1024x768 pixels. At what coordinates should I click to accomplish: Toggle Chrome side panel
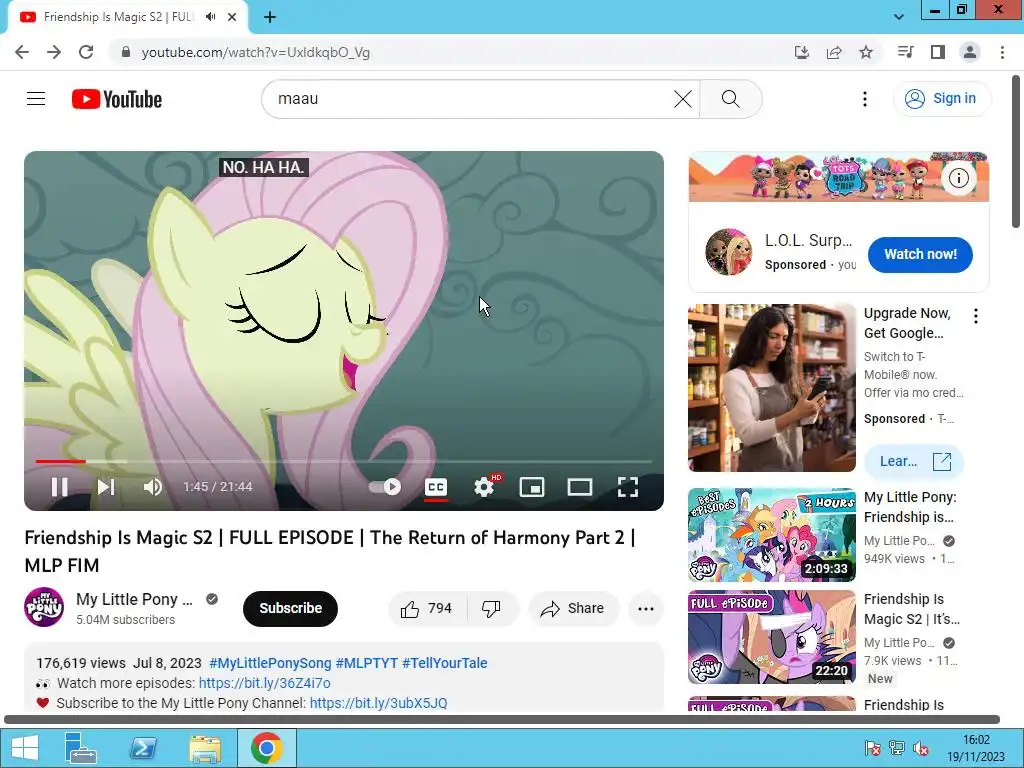pos(938,52)
